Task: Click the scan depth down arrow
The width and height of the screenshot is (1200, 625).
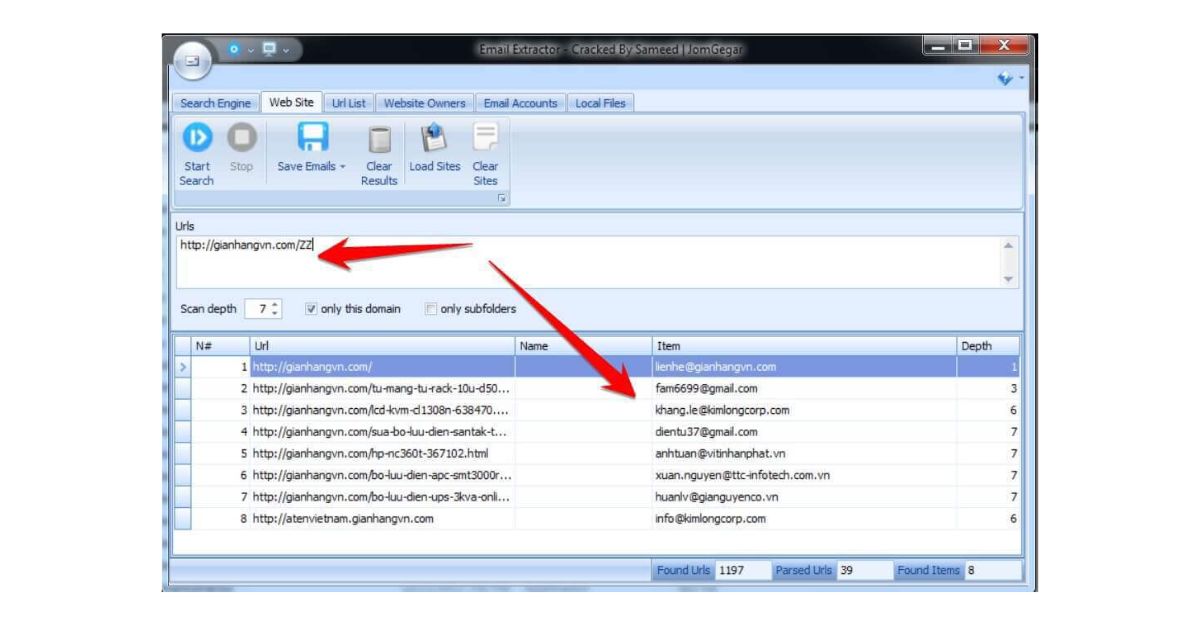Action: pyautogui.click(x=275, y=312)
